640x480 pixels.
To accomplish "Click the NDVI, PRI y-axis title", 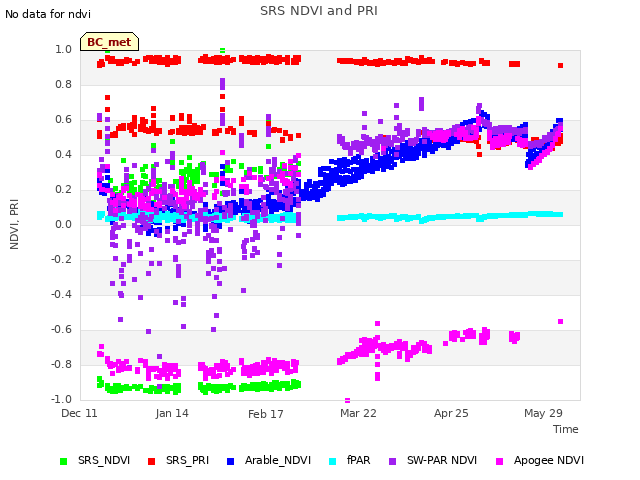I will pyautogui.click(x=14, y=224).
